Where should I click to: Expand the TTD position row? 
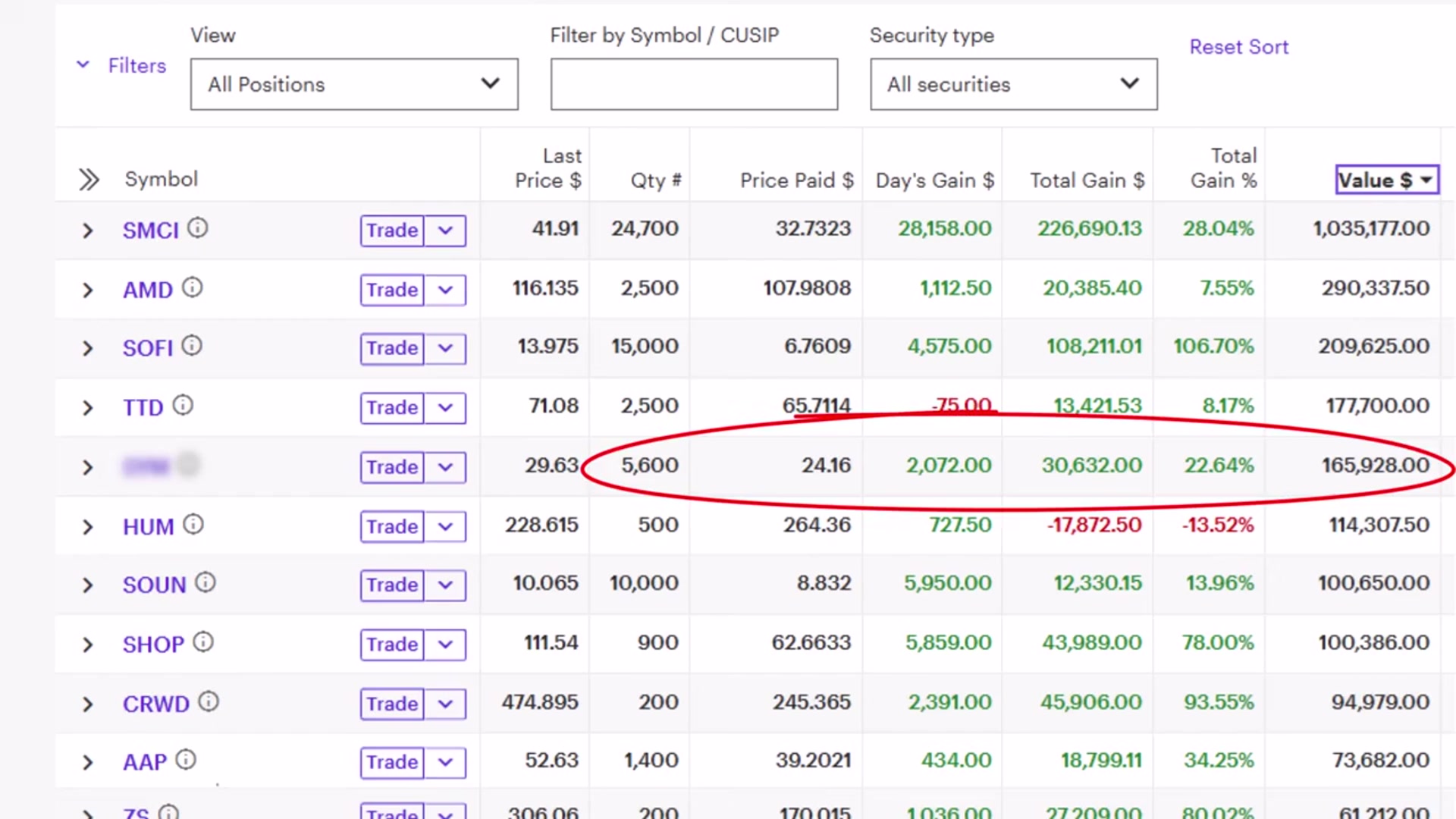(87, 408)
